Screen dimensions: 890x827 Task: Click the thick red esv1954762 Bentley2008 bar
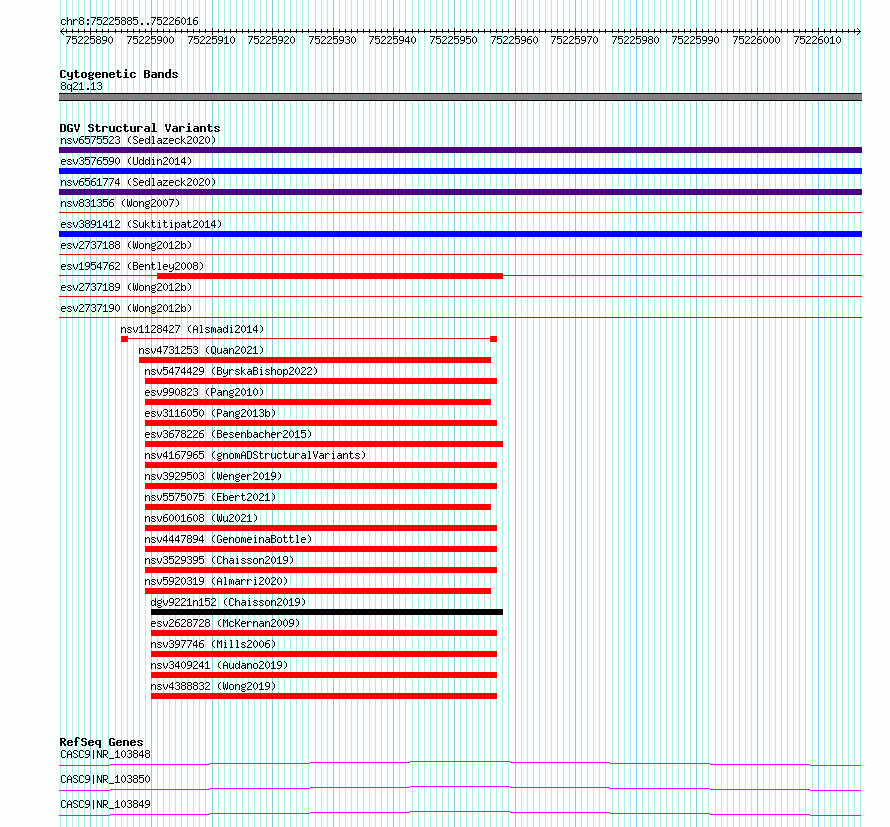pyautogui.click(x=330, y=276)
